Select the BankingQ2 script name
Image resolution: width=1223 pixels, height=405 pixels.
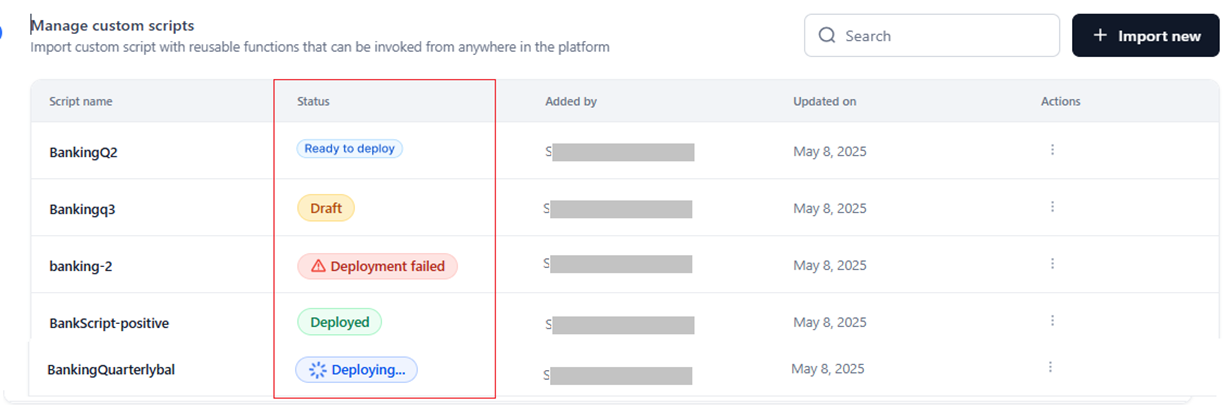click(x=84, y=153)
